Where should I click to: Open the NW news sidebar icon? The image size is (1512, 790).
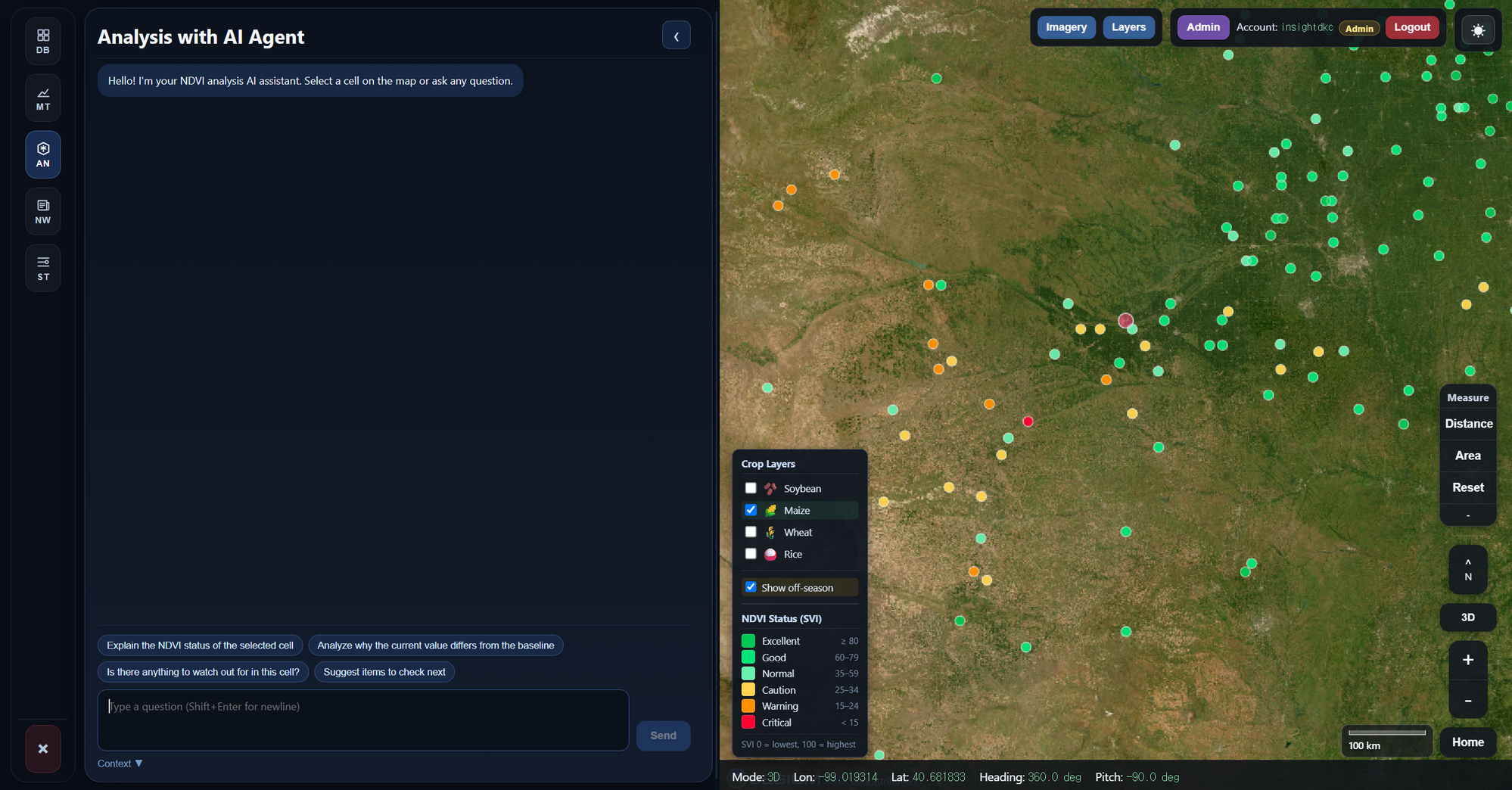[x=43, y=211]
